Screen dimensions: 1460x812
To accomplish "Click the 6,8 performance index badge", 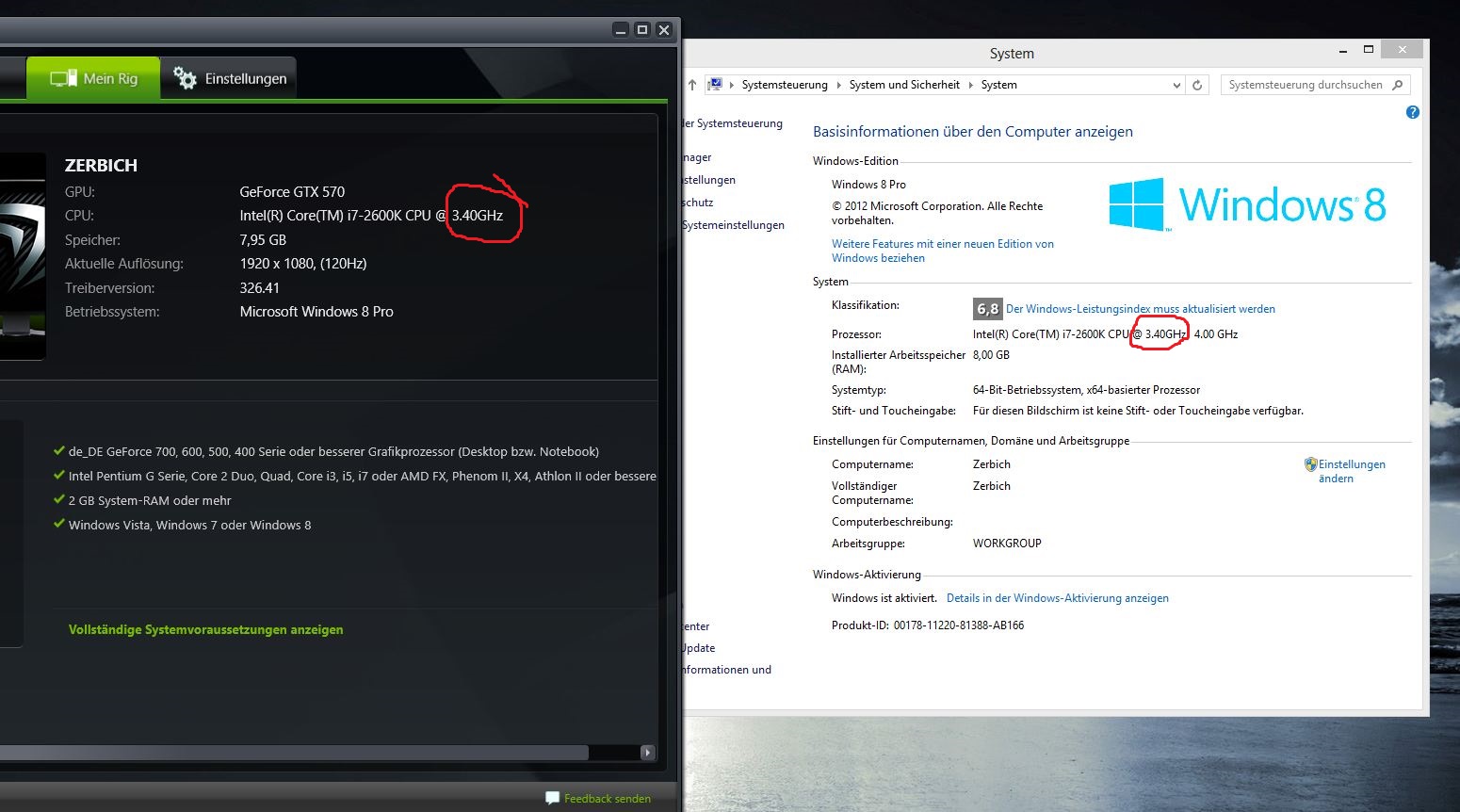I will [987, 309].
